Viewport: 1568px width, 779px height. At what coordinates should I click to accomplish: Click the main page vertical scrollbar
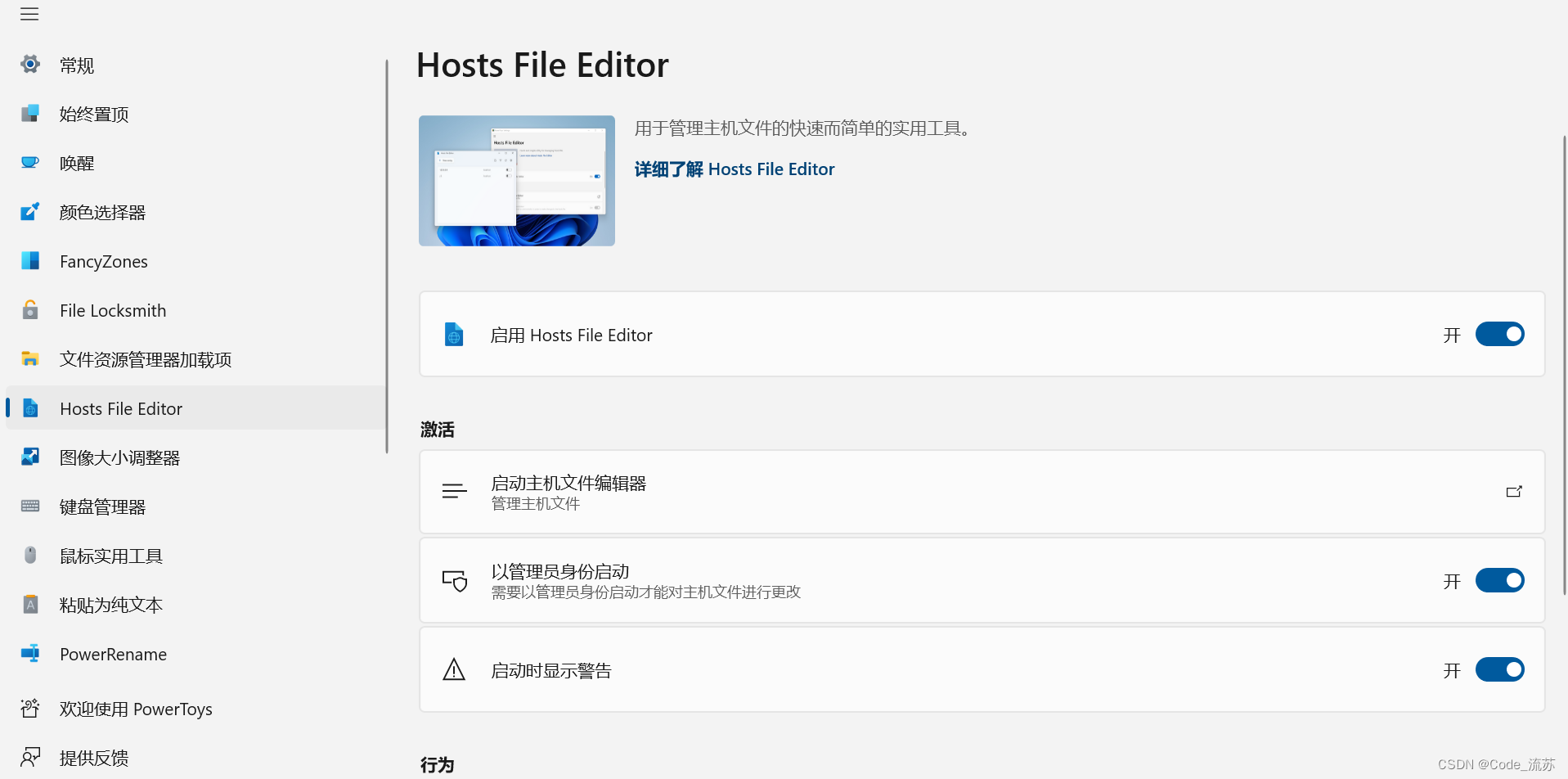(x=1564, y=365)
